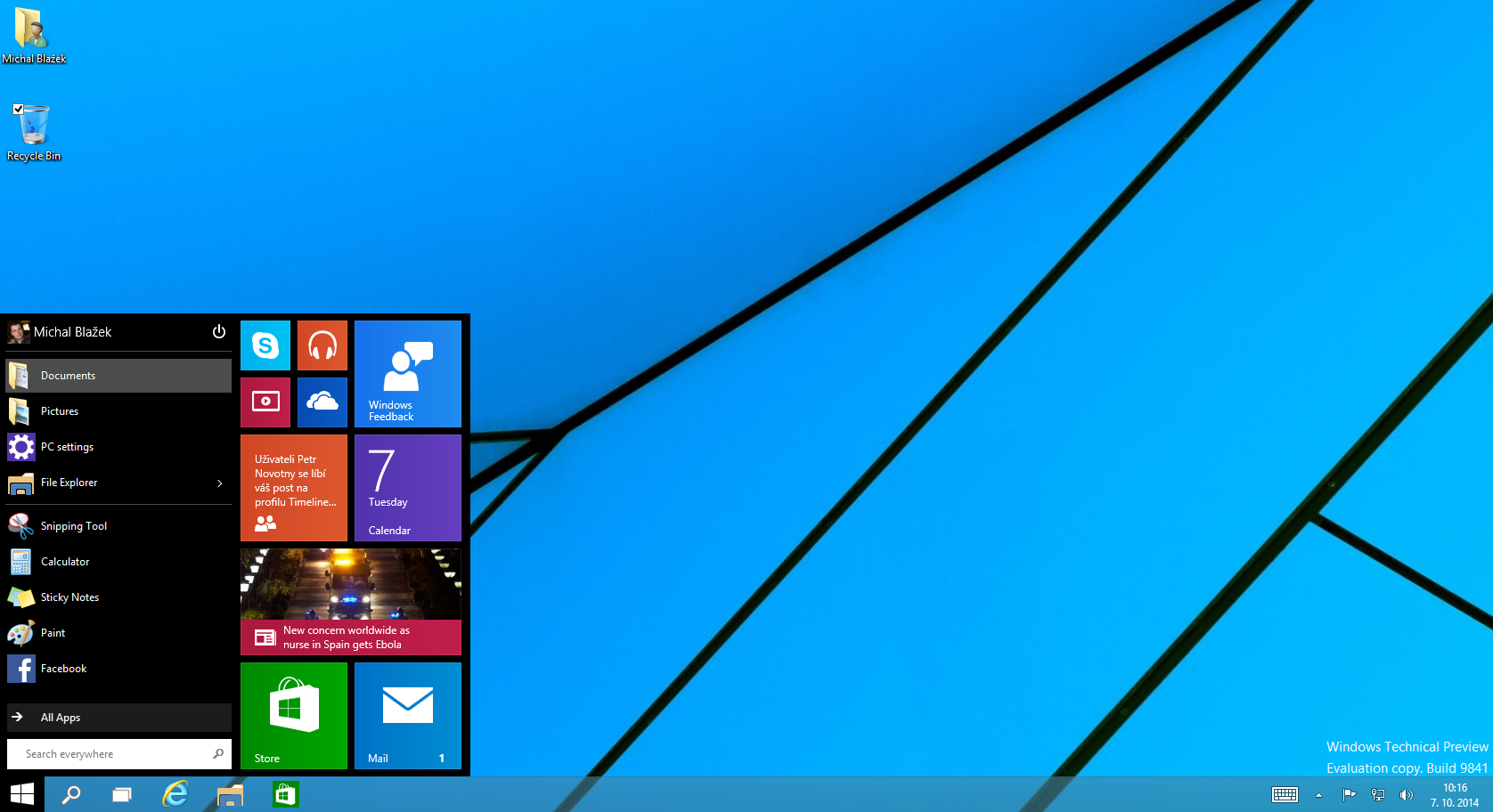Open the OneDrive cloud tile
Viewport: 1493px width, 812px height.
tap(322, 402)
